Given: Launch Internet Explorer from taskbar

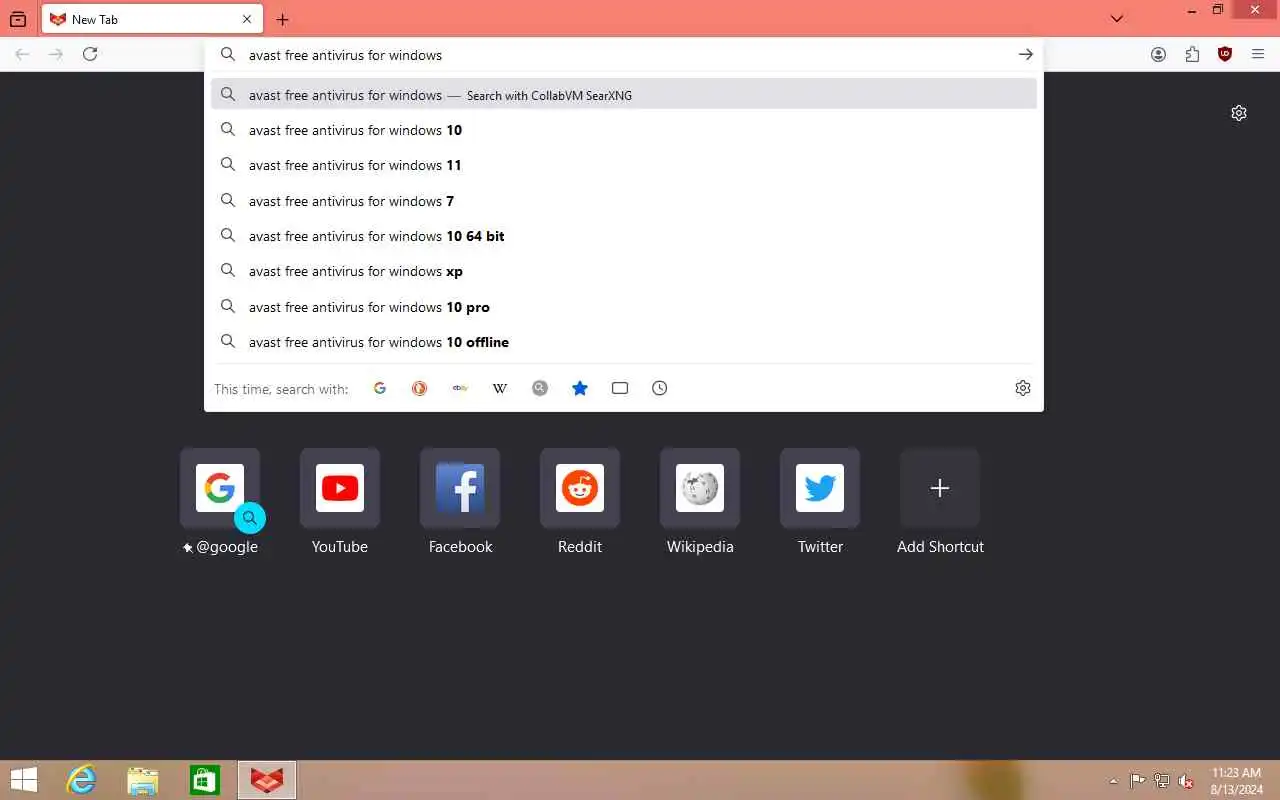Looking at the screenshot, I should coord(80,780).
